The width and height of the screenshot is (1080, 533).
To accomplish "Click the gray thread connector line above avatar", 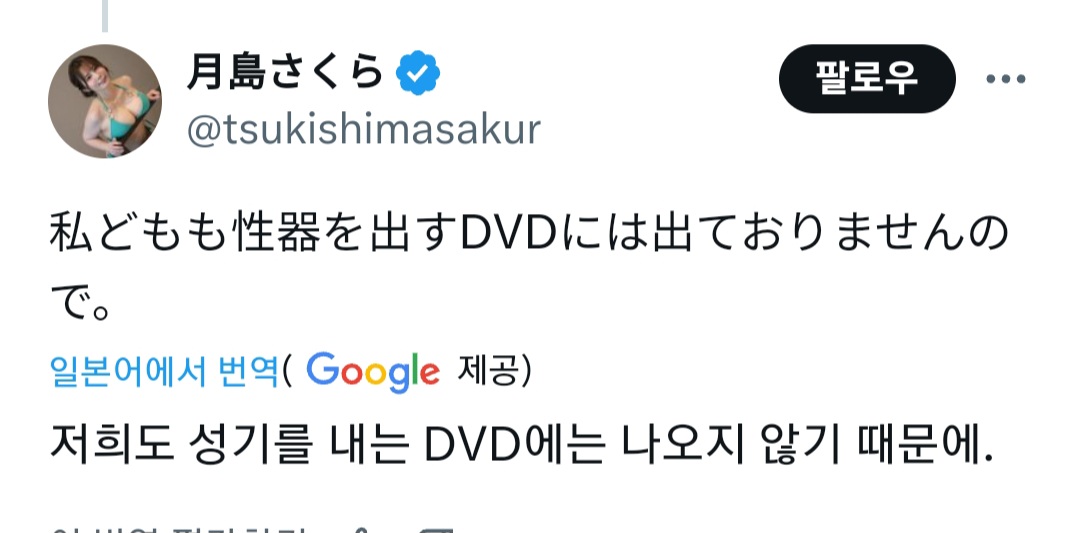I will pyautogui.click(x=105, y=16).
